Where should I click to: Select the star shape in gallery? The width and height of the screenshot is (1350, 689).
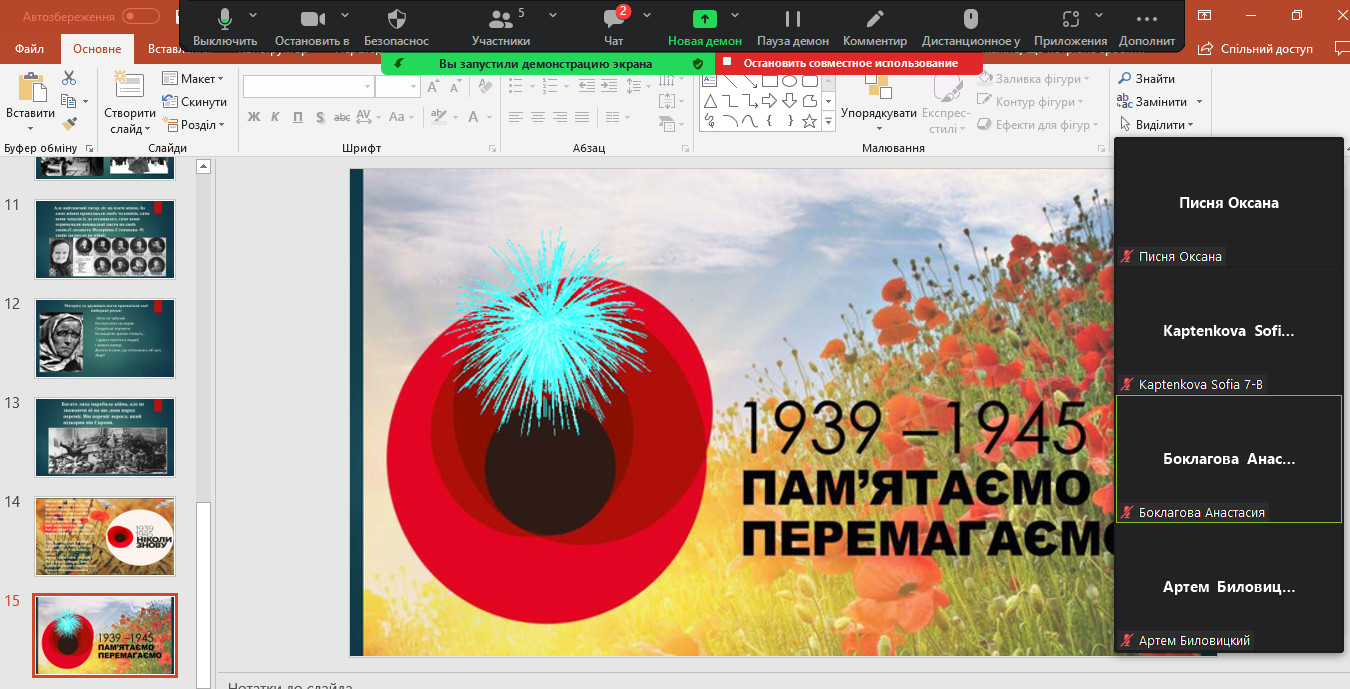pos(809,121)
